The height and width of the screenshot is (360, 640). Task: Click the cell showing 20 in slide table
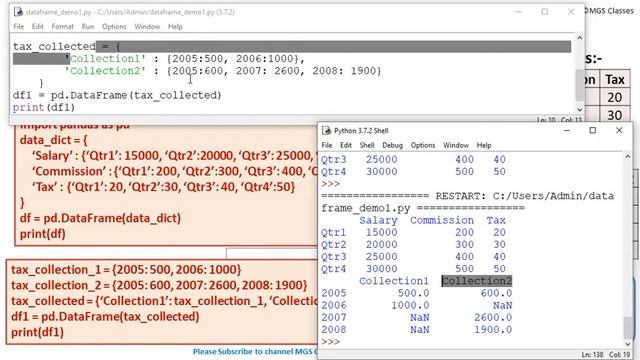coord(615,97)
